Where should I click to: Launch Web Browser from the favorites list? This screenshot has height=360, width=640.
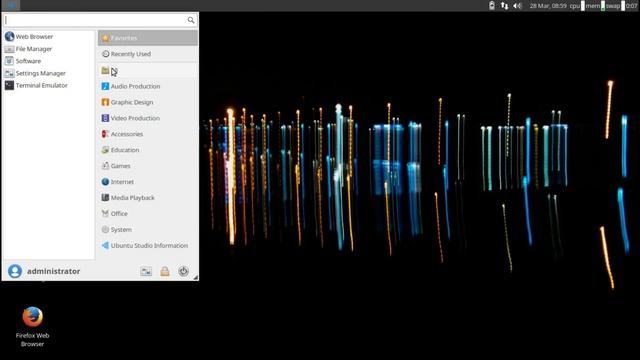click(x=49, y=37)
